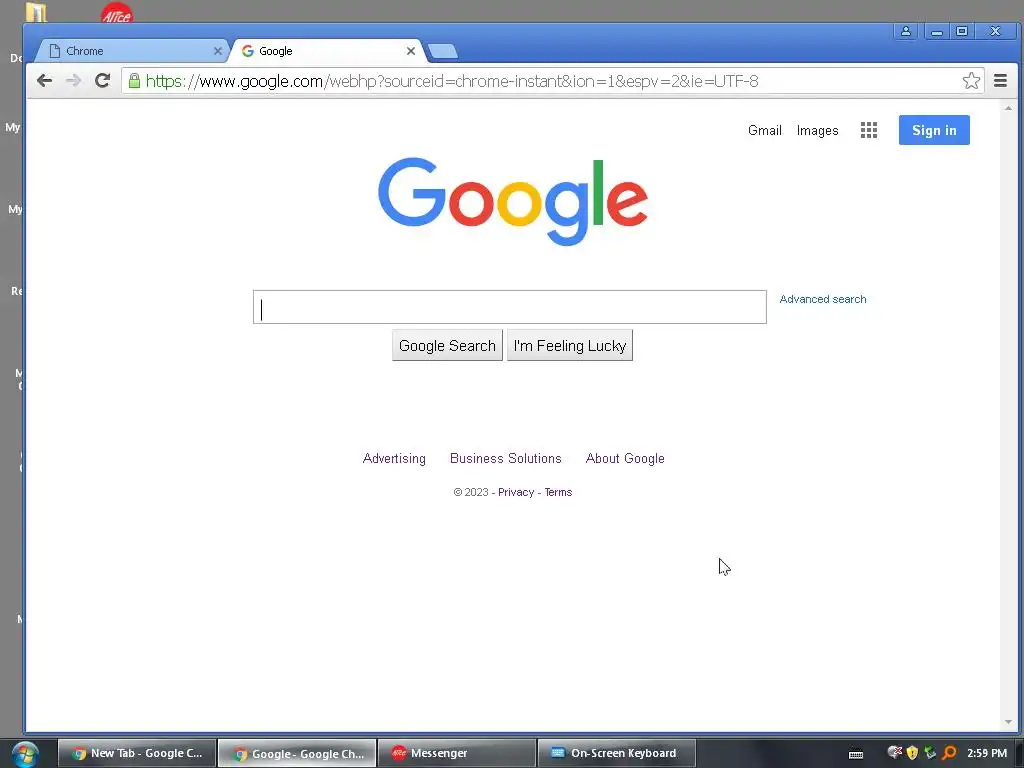This screenshot has height=768, width=1024.
Task: Select the Google tab
Action: [x=327, y=51]
